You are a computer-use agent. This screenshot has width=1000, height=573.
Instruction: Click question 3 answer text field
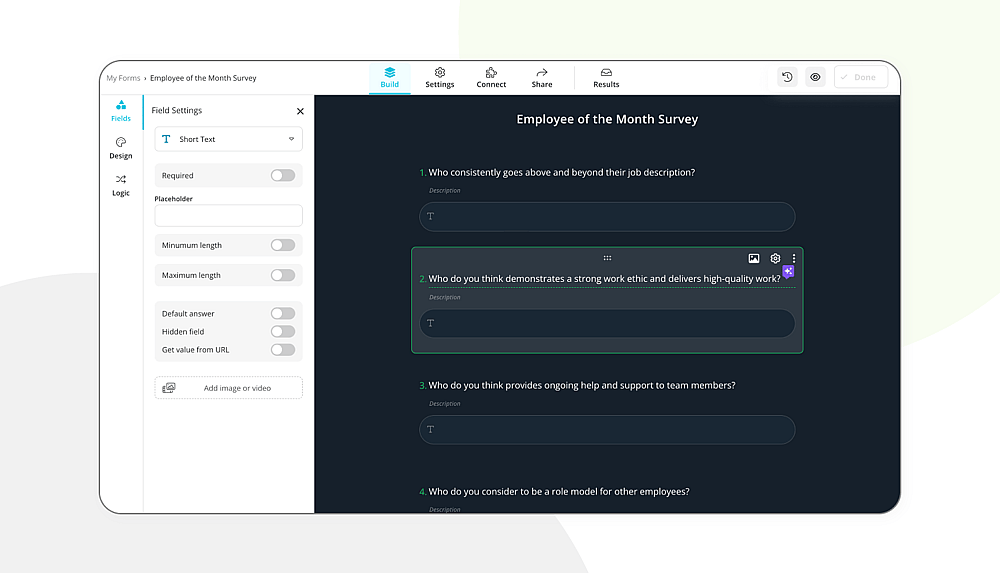(x=607, y=429)
